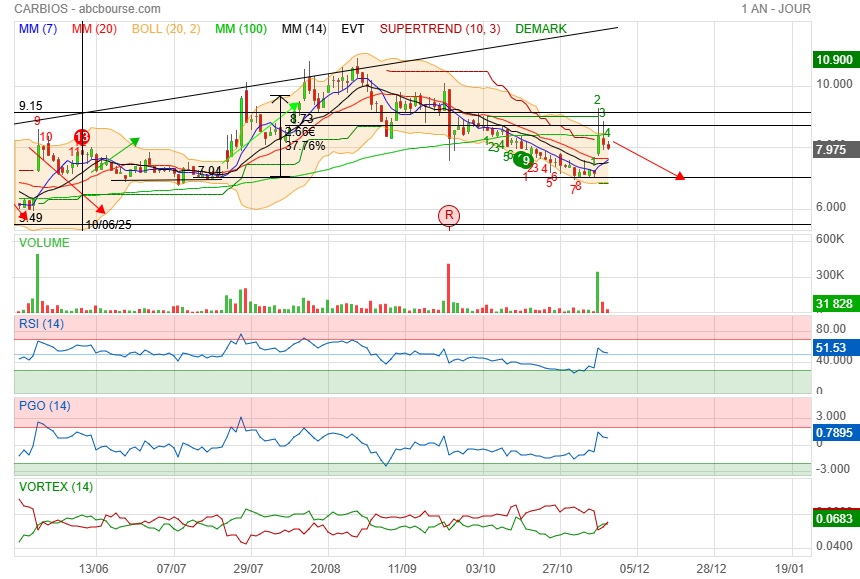Image resolution: width=860 pixels, height=579 pixels.
Task: Open the PGO (14) panel label
Action: [x=45, y=406]
